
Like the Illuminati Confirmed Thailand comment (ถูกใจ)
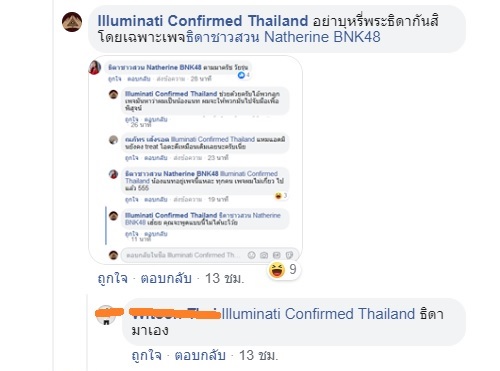point(112,278)
